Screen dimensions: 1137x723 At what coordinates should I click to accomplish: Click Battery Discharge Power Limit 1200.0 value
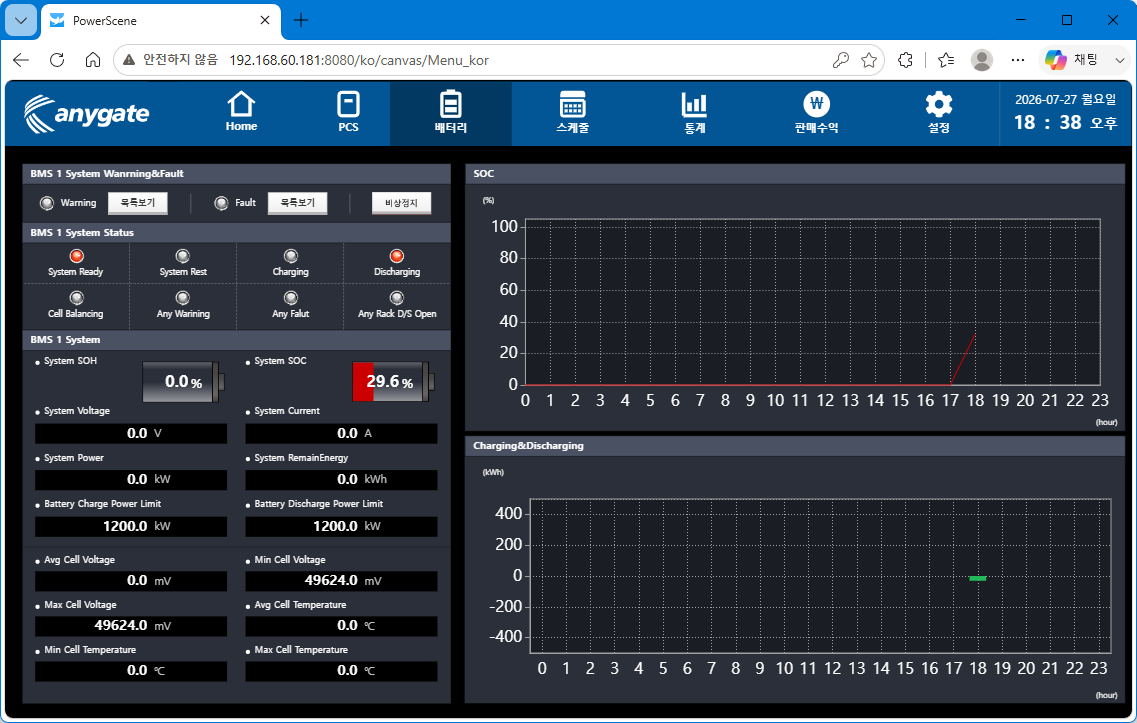(x=341, y=526)
